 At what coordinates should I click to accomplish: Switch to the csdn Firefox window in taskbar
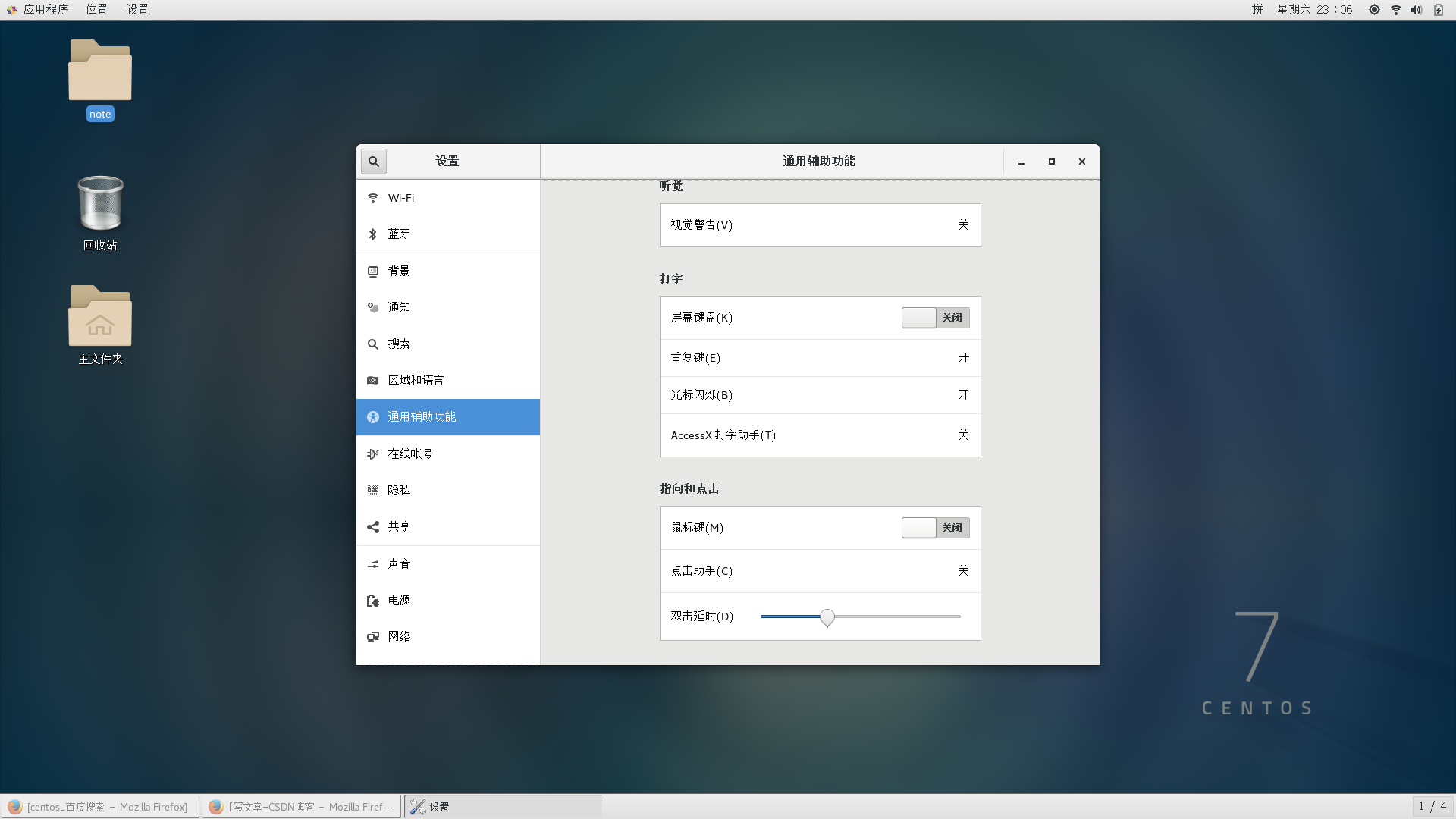click(x=302, y=806)
